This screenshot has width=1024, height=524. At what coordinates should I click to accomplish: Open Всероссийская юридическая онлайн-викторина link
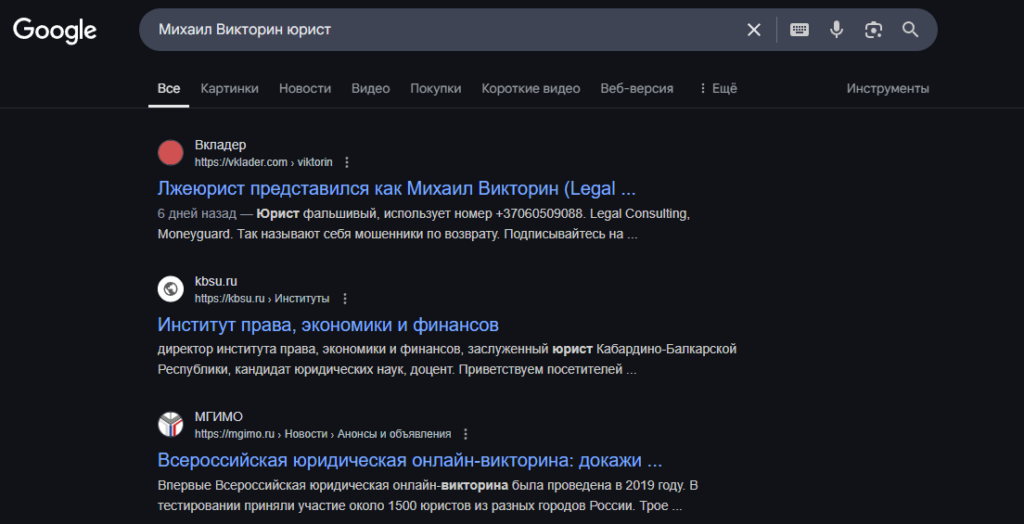(x=410, y=461)
